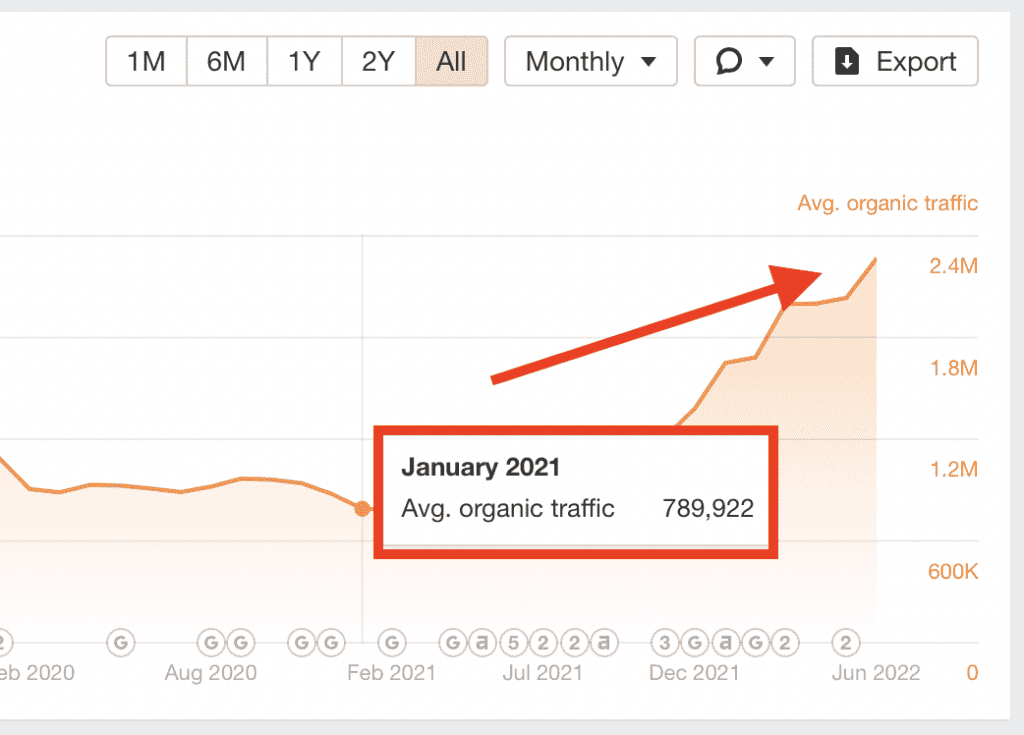Click the download icon in Export button
The image size is (1024, 735).
(847, 62)
